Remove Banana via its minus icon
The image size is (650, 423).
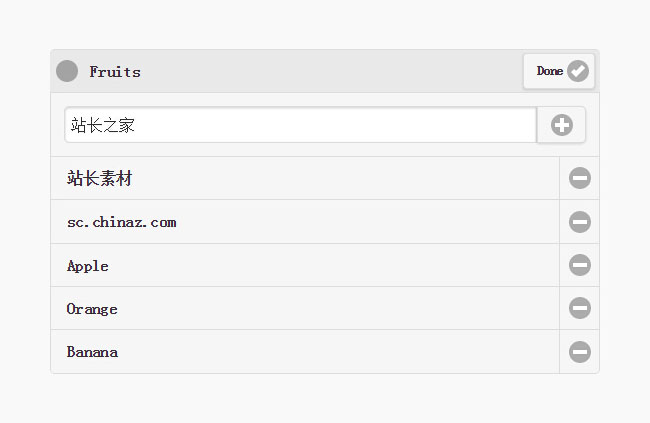580,352
